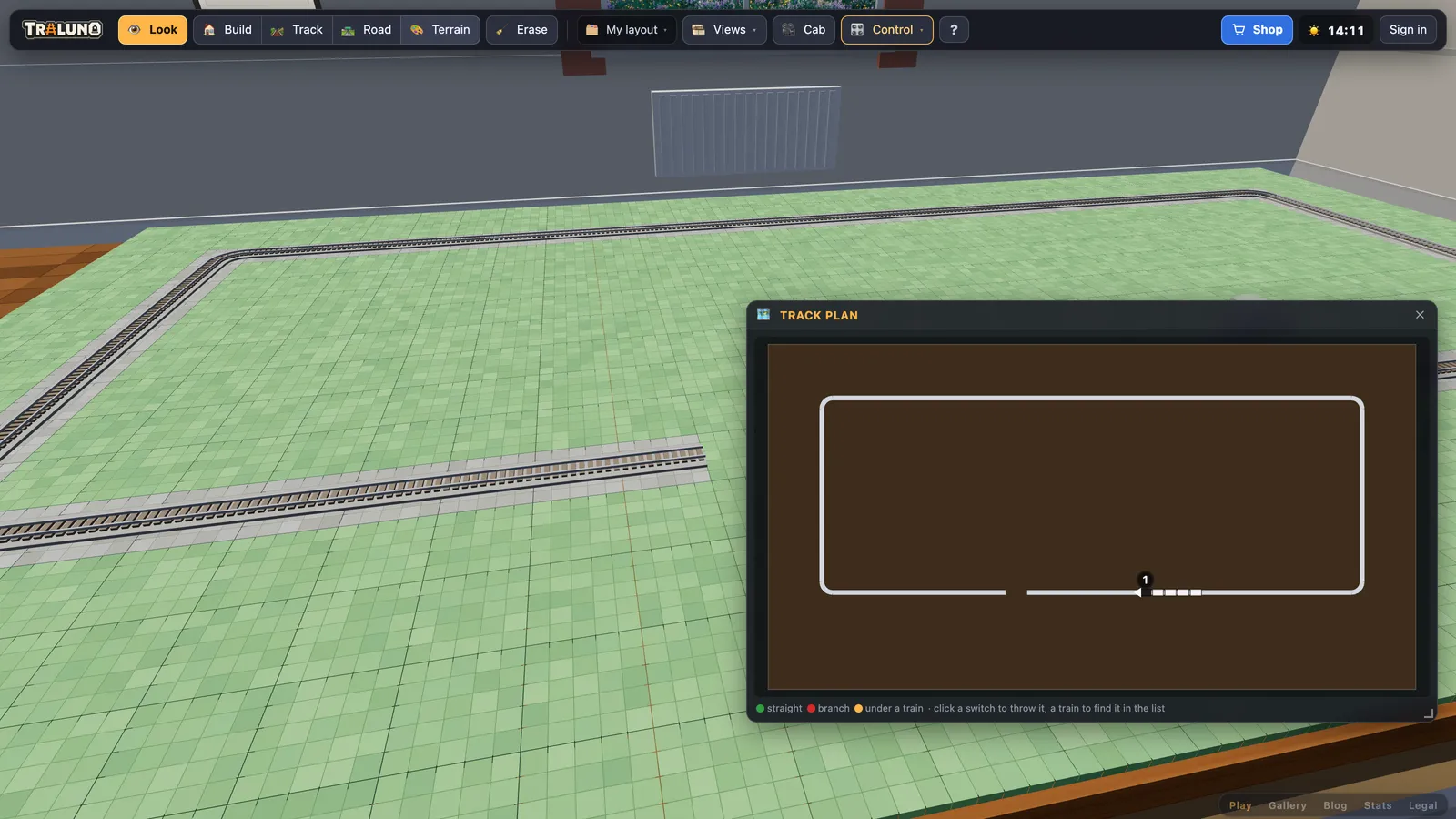Click train marker 1 on track plan

1146,580
